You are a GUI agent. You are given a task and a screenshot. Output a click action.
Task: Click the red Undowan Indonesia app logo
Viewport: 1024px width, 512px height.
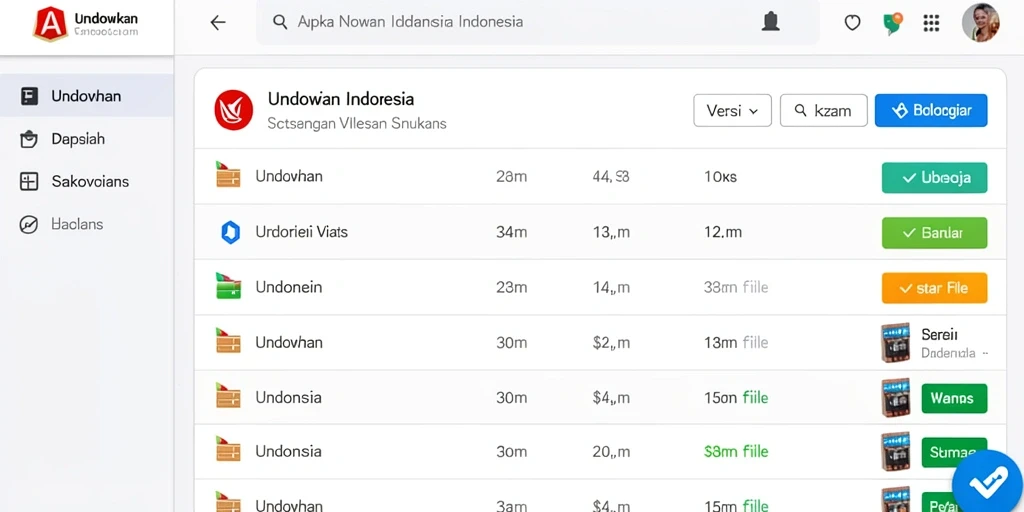click(x=233, y=110)
